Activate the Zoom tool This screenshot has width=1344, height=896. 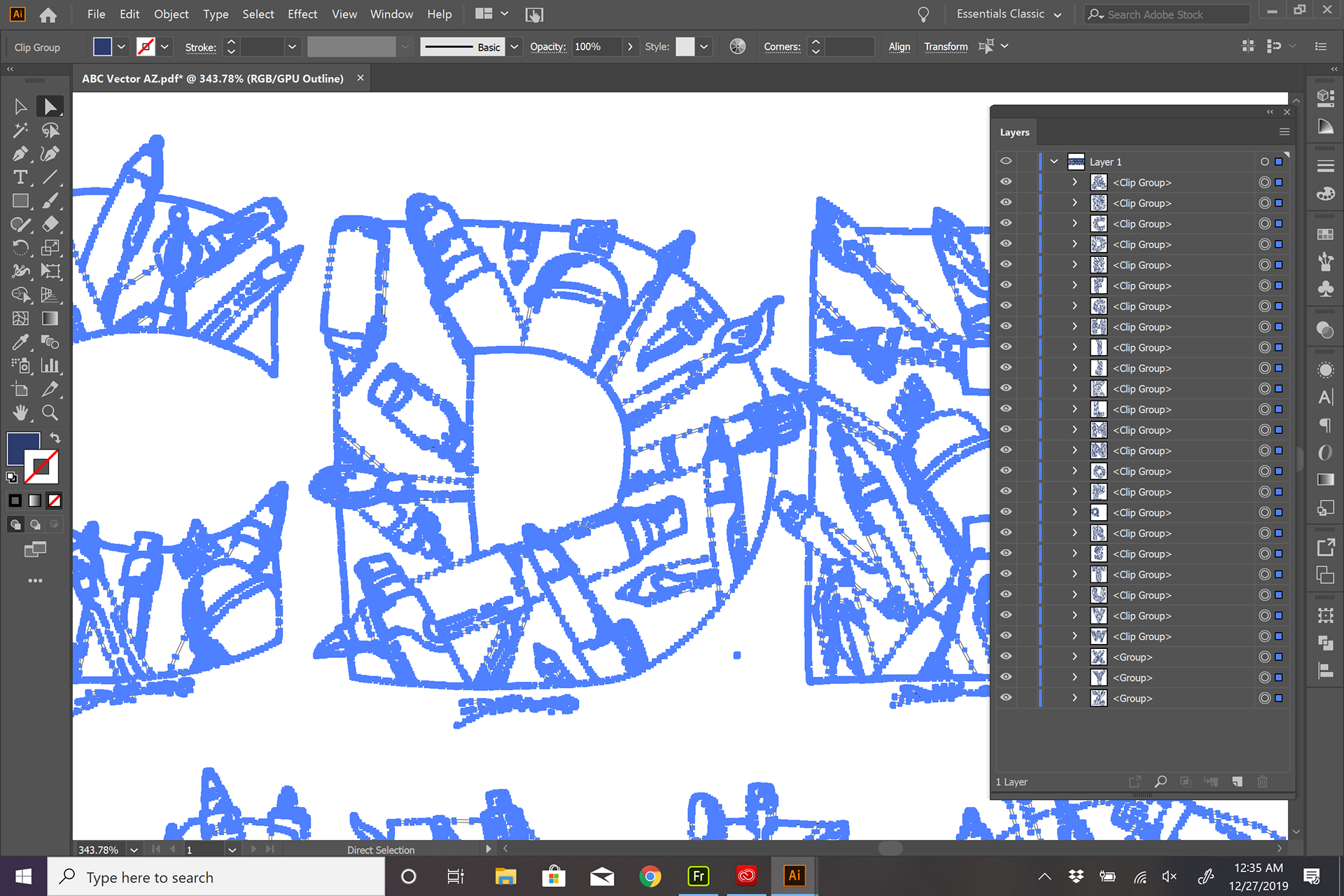click(50, 413)
